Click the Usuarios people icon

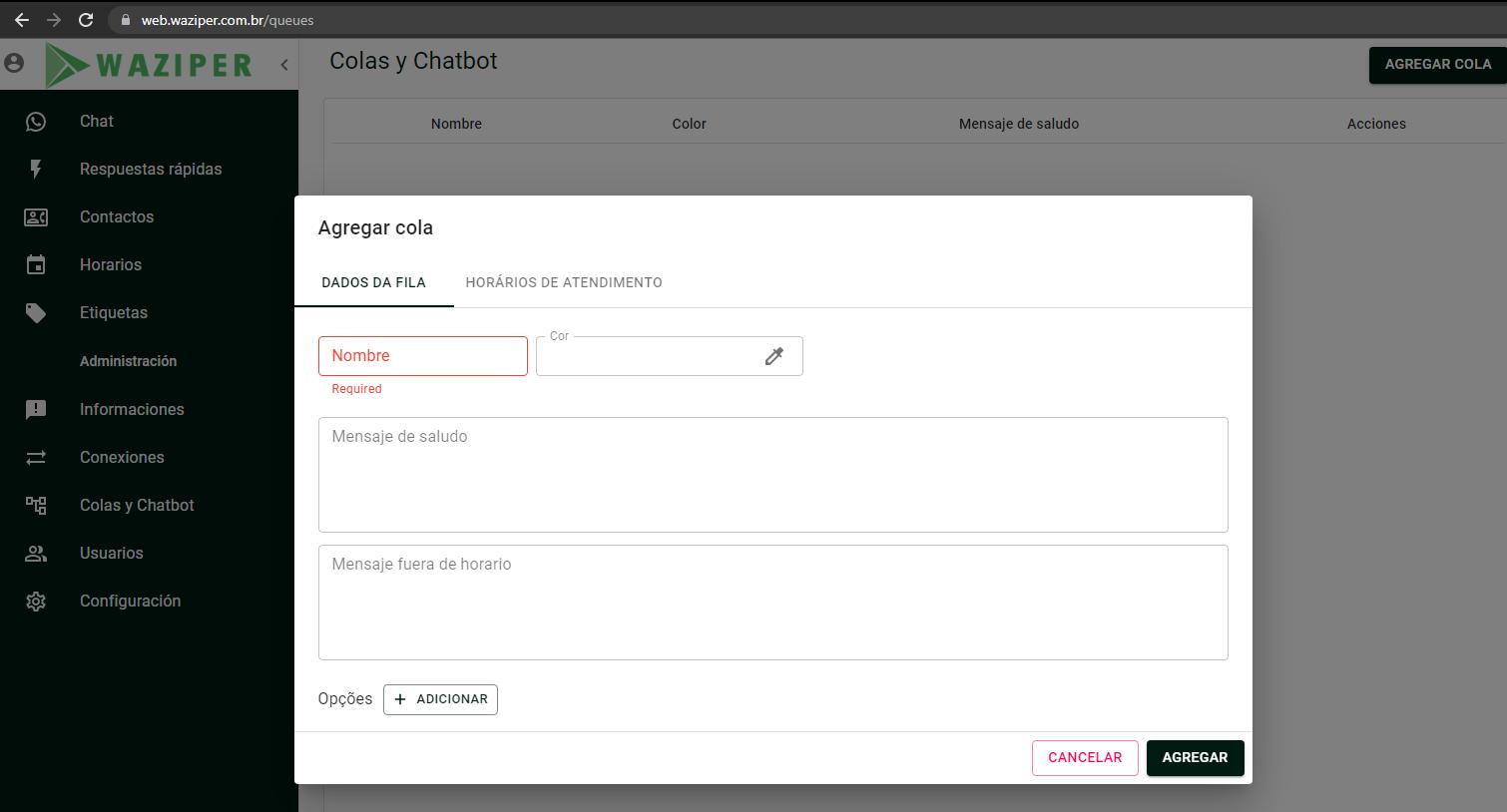coord(36,554)
